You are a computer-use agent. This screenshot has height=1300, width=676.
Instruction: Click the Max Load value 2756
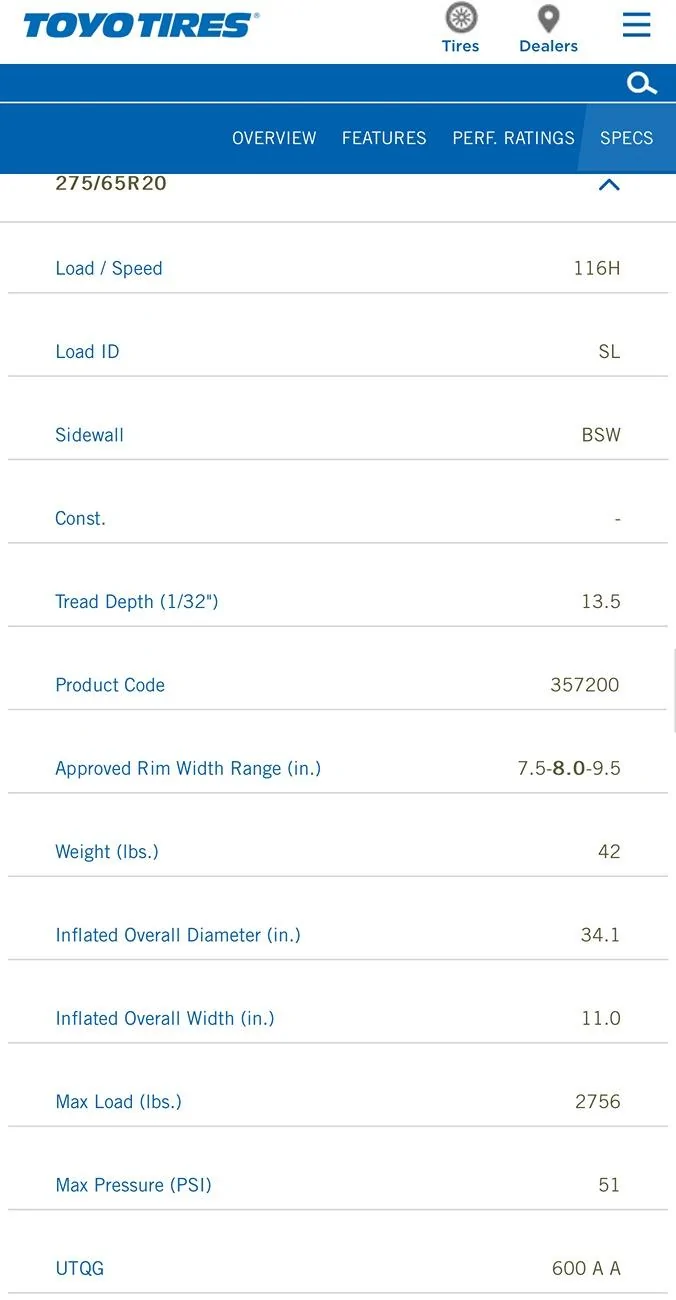598,1101
